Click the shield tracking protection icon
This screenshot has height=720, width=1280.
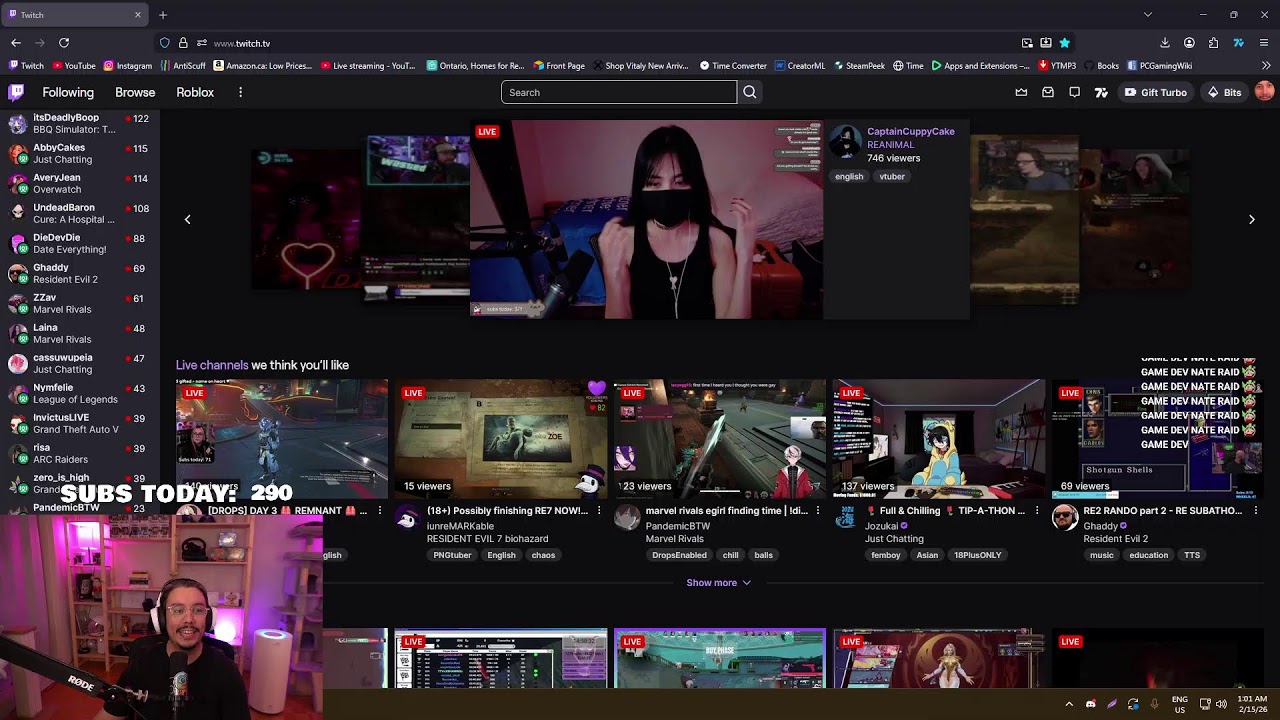(164, 43)
